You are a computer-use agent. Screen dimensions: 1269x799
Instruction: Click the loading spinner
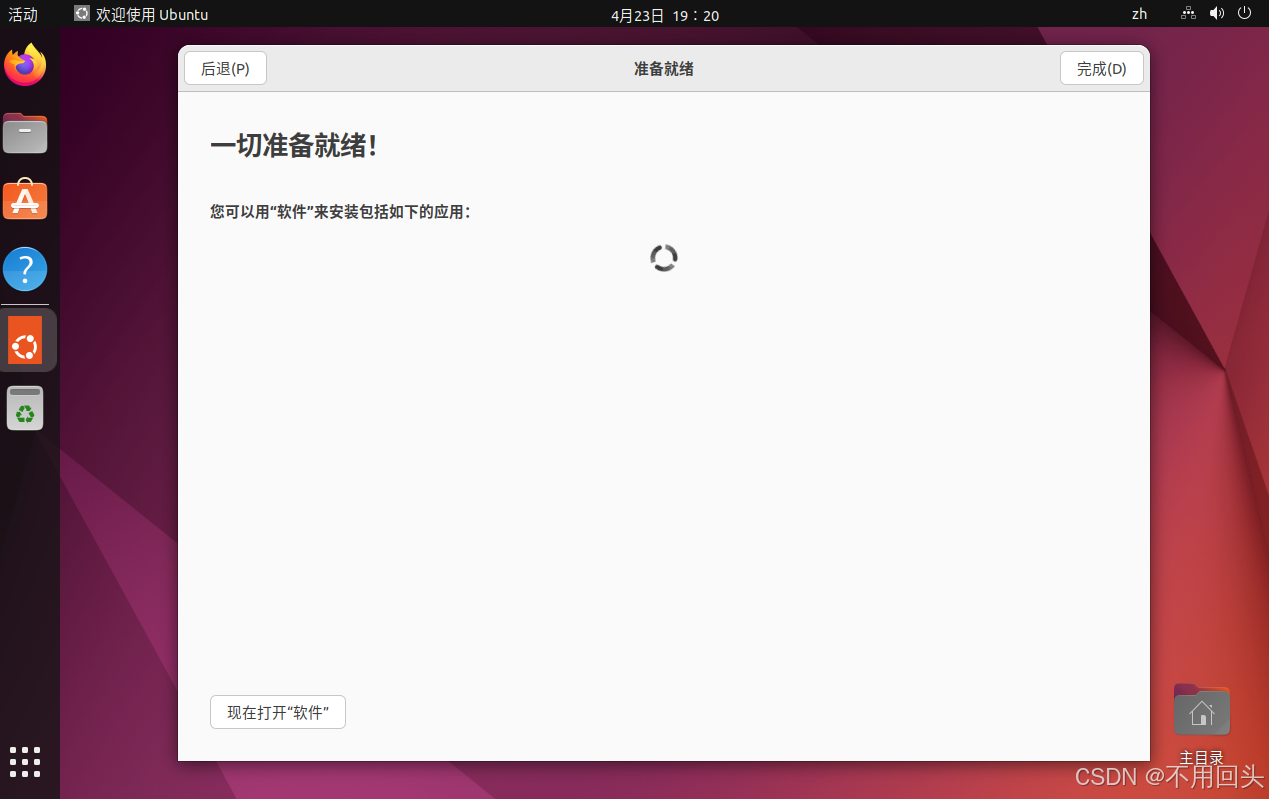(x=664, y=258)
